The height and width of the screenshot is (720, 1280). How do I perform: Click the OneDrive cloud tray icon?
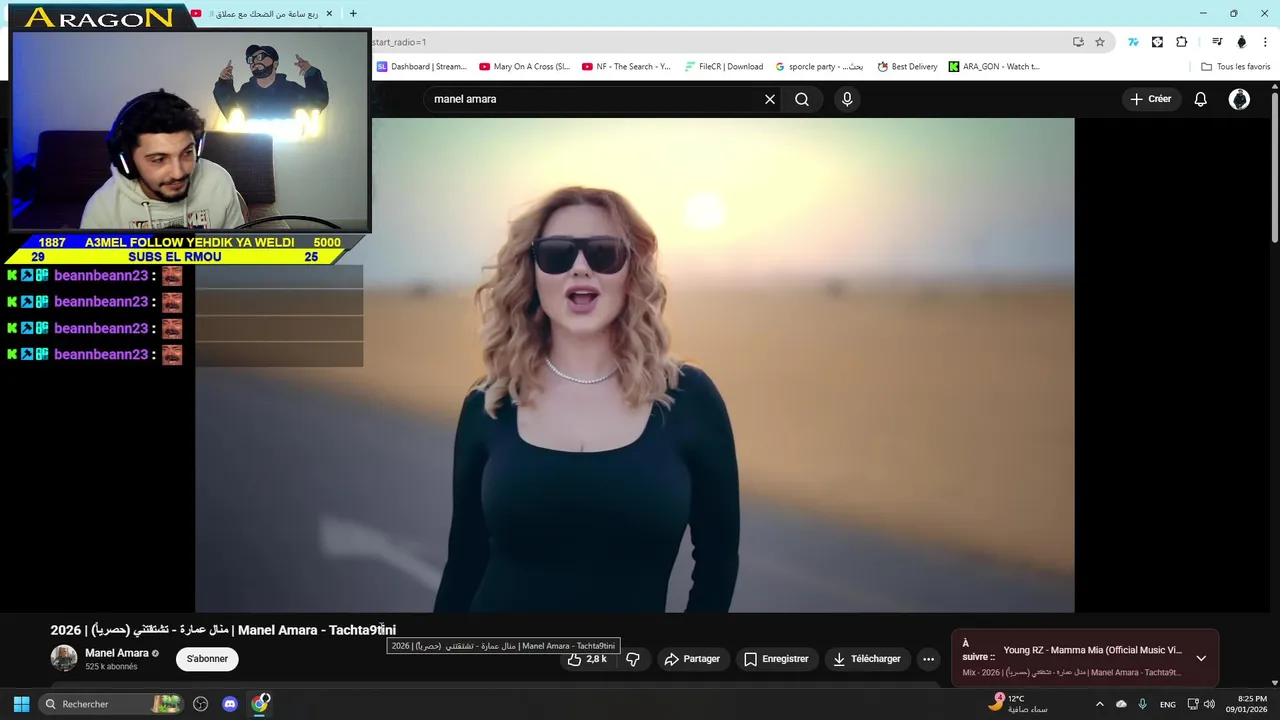[1121, 704]
